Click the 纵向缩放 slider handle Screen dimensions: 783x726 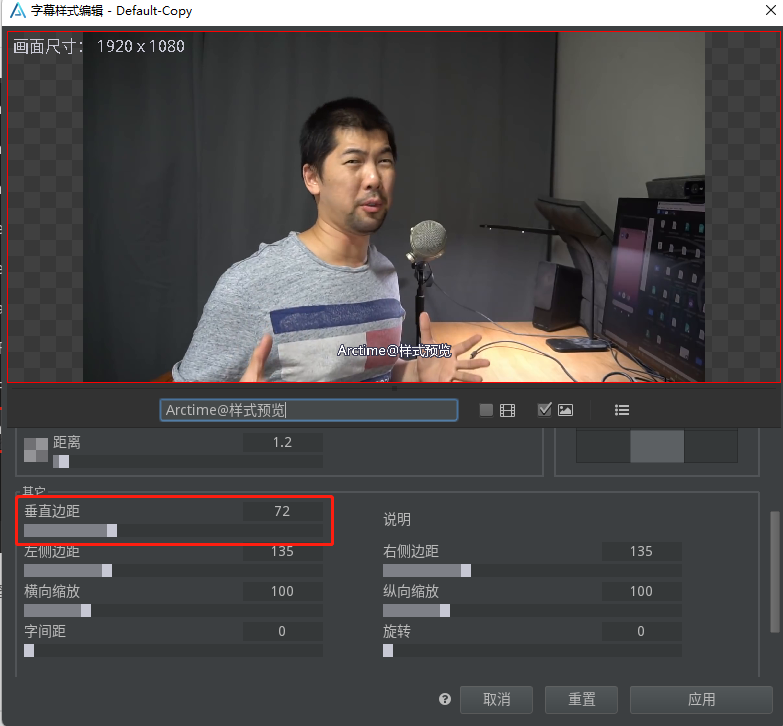[445, 610]
